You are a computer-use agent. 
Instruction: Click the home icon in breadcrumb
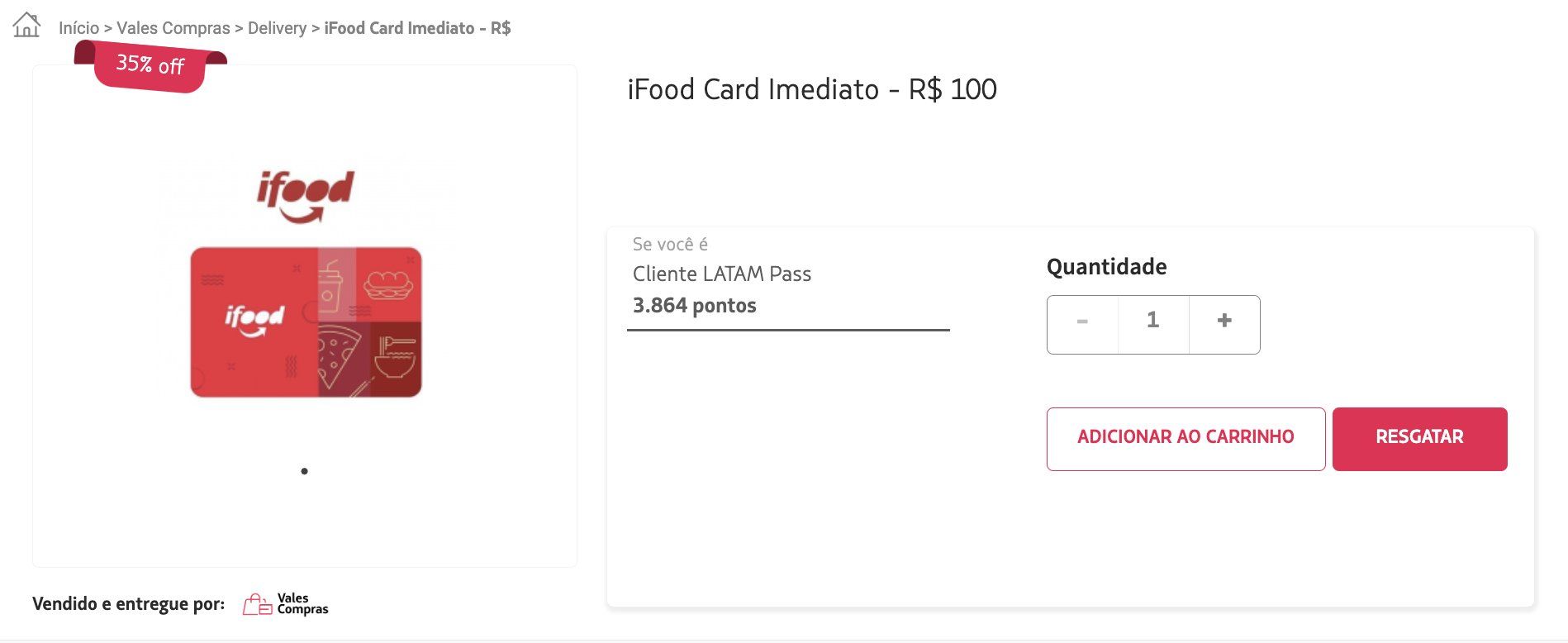(x=26, y=25)
